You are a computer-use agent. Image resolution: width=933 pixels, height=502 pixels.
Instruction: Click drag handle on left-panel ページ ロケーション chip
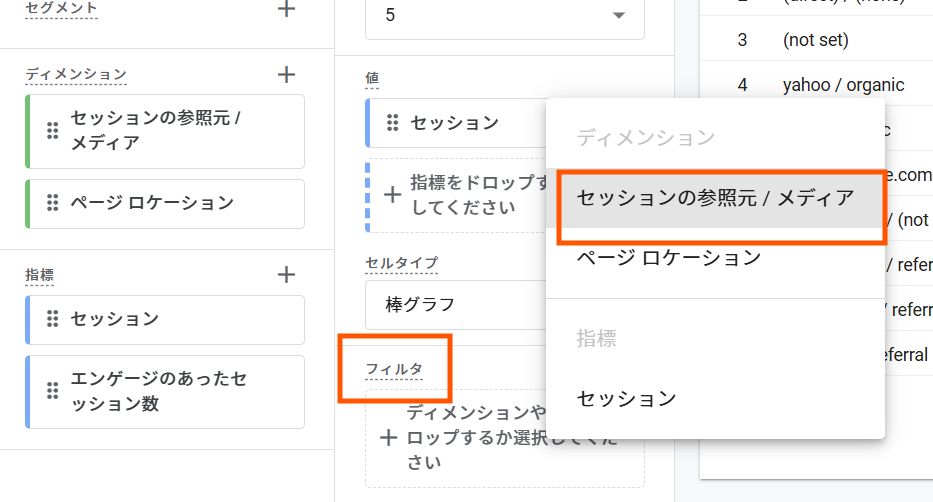[52, 203]
